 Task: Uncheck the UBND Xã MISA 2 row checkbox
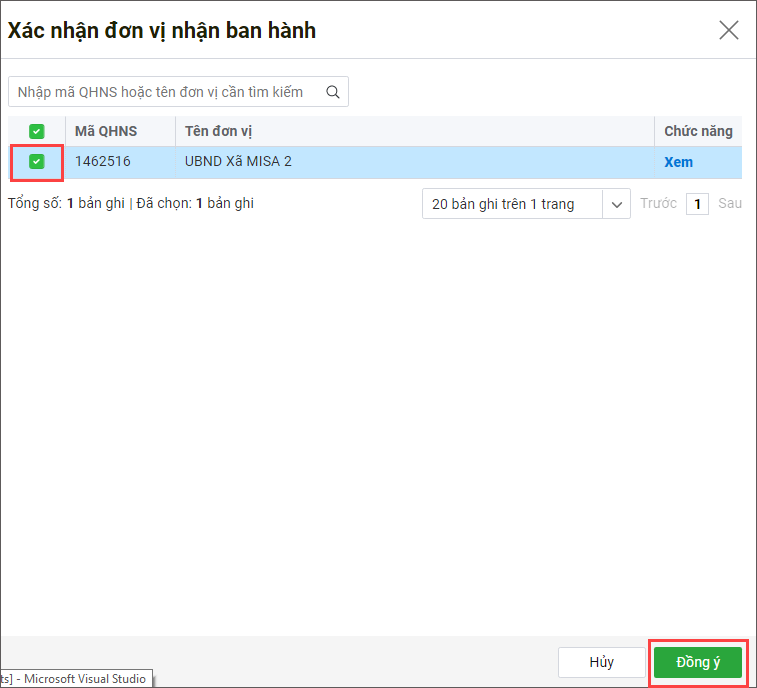click(37, 162)
